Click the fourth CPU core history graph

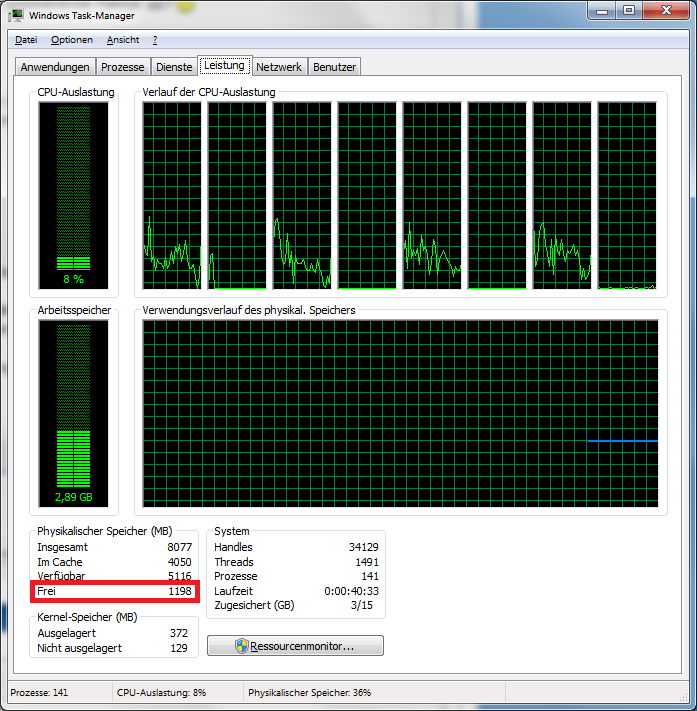pyautogui.click(x=367, y=195)
